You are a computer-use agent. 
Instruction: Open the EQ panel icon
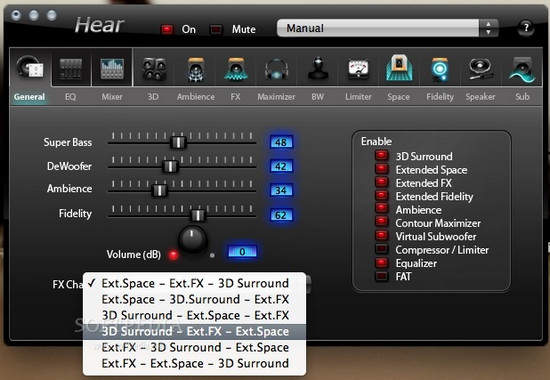[x=71, y=68]
